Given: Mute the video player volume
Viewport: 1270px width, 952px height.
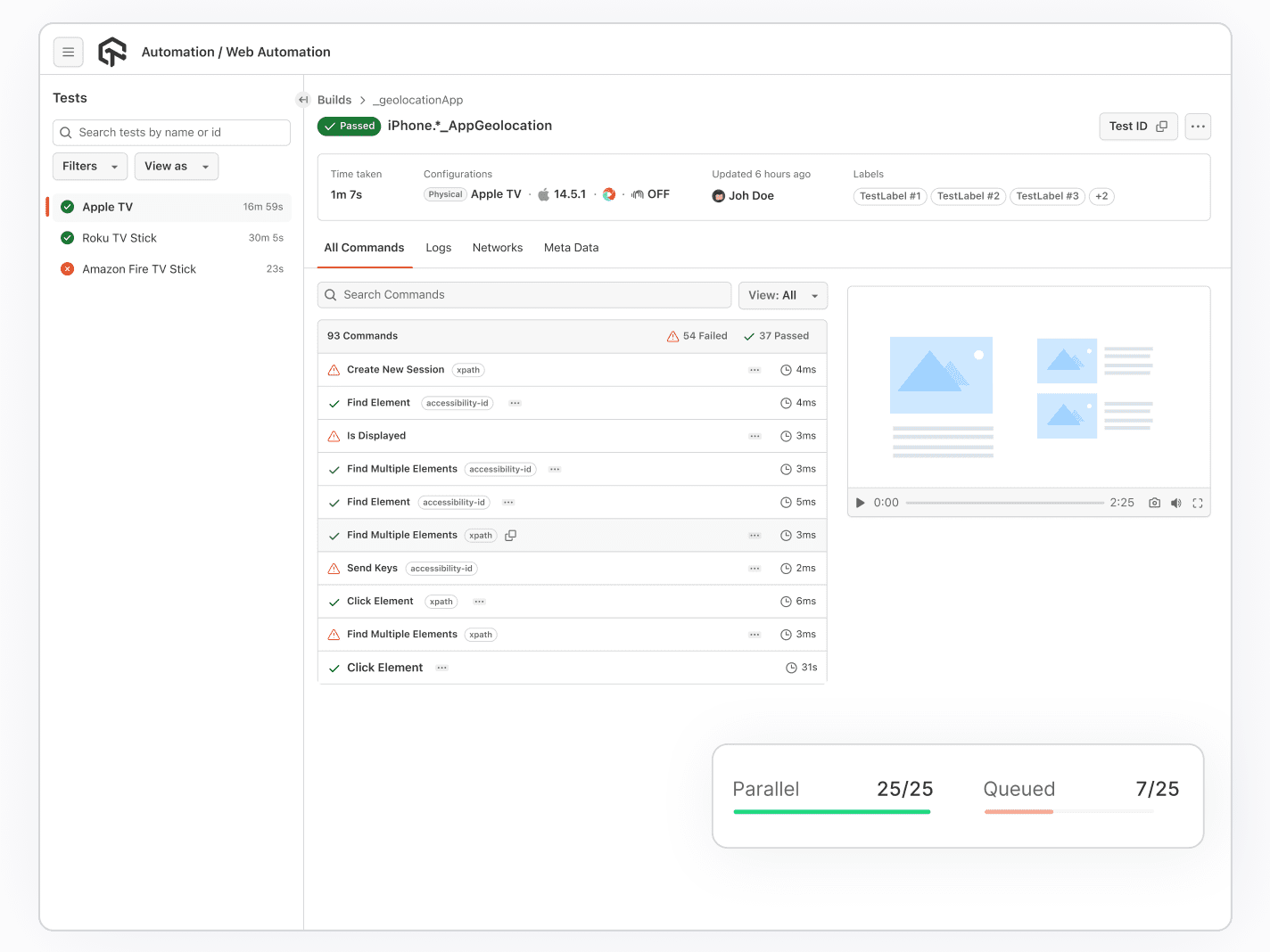Looking at the screenshot, I should [x=1175, y=503].
